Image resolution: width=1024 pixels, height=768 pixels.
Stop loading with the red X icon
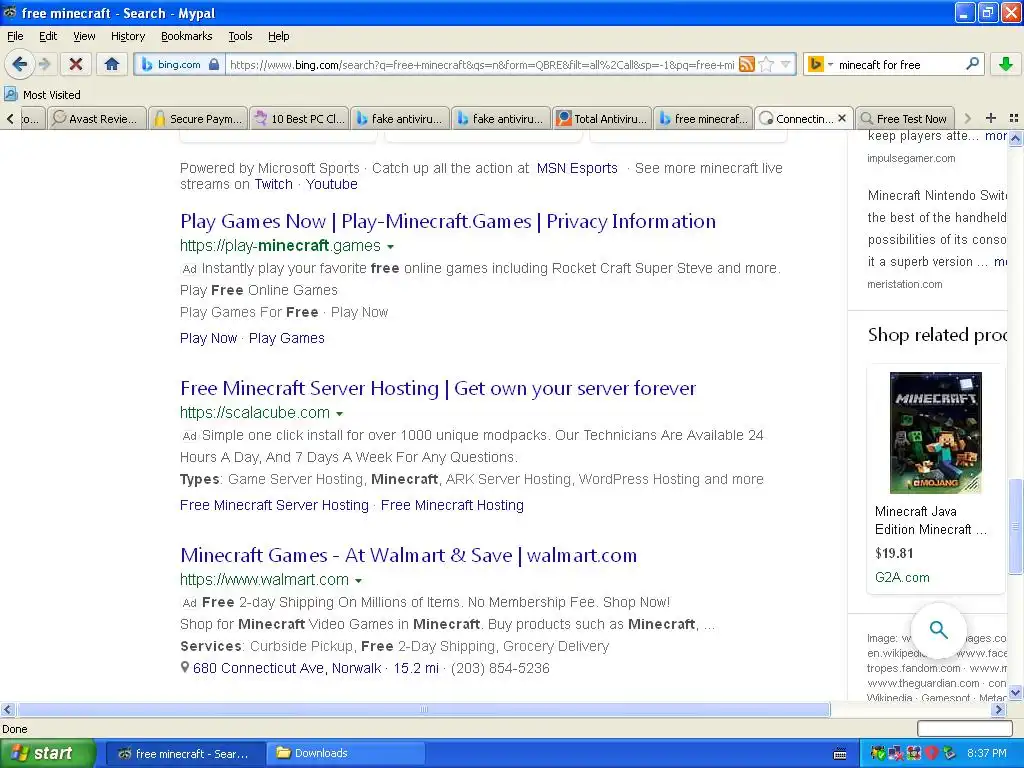[x=76, y=64]
